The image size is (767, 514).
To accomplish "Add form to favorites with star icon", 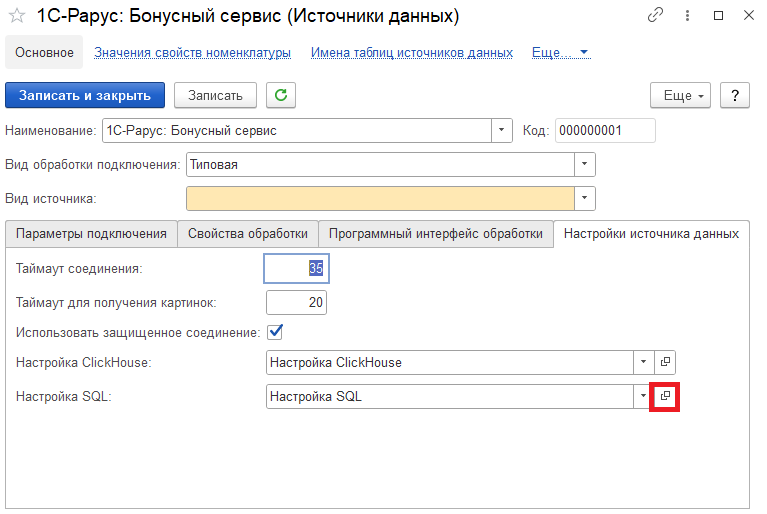I will pyautogui.click(x=17, y=16).
